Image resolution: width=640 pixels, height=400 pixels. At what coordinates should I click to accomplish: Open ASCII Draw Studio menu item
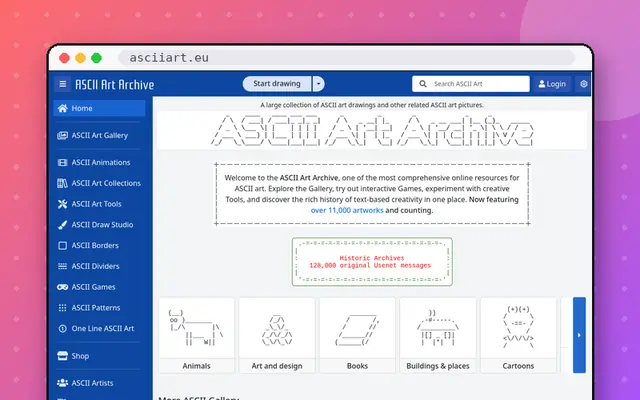tap(99, 225)
